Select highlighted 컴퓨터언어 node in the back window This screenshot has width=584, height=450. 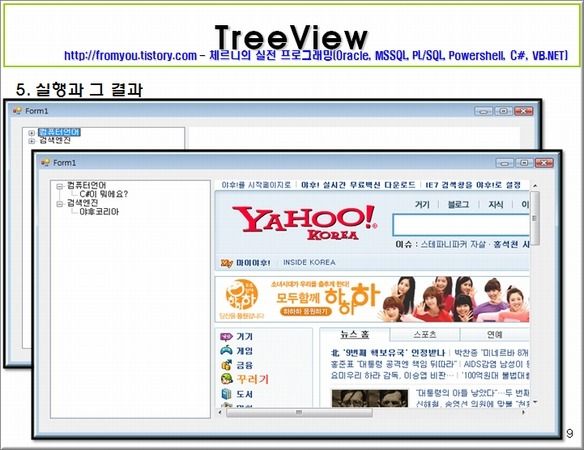coord(59,132)
